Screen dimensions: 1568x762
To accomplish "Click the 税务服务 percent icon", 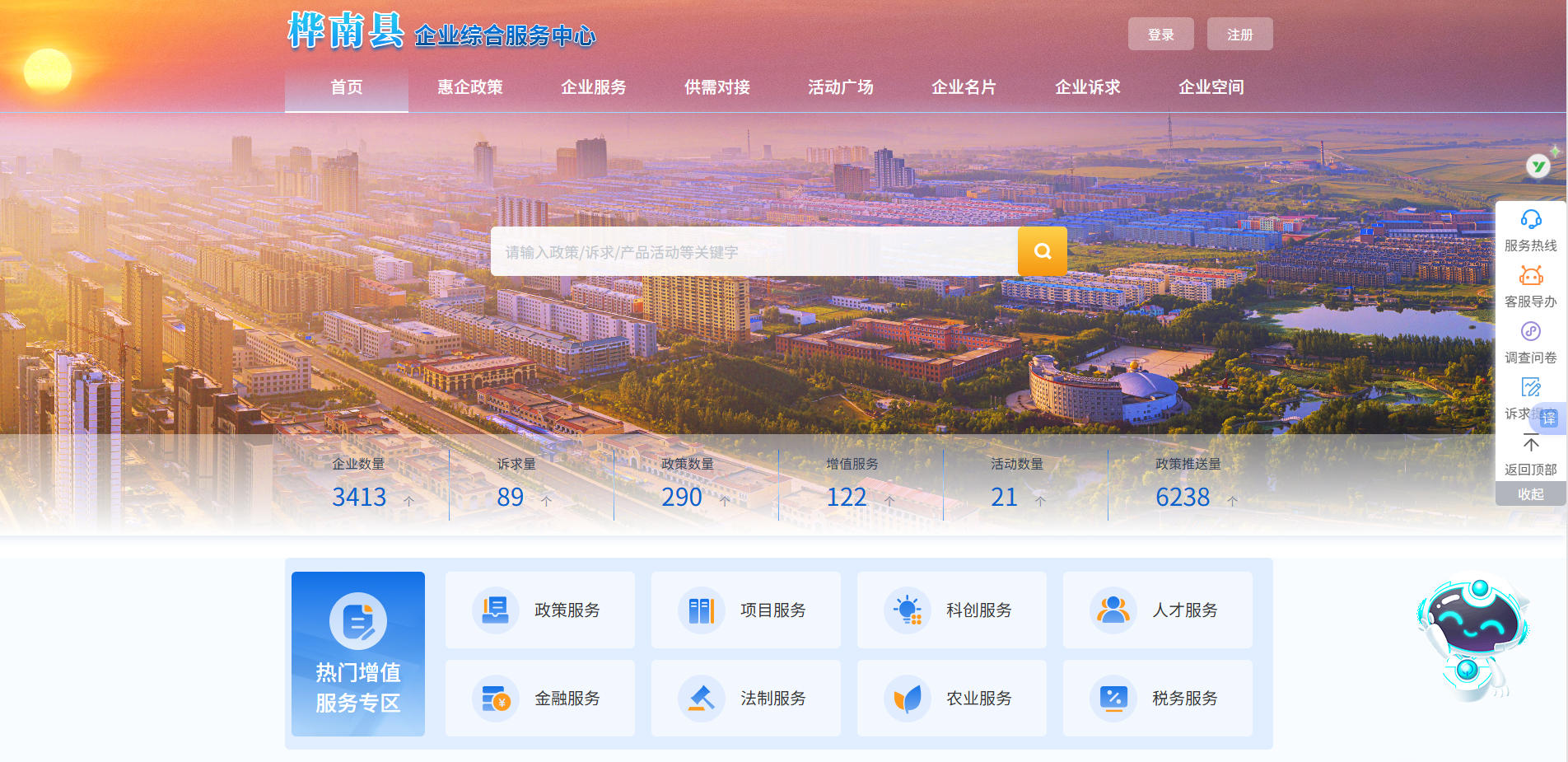I will [1113, 699].
